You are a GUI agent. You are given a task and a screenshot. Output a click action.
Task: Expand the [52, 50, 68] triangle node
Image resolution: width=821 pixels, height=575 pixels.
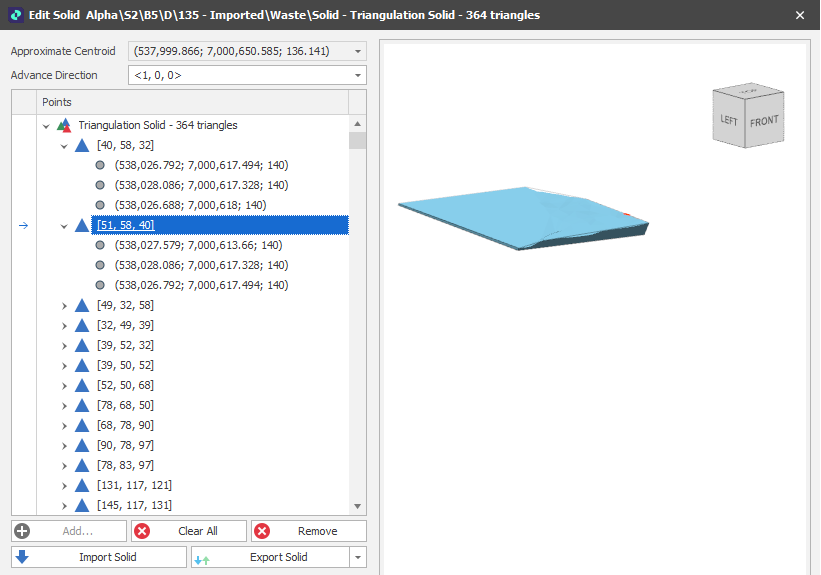64,386
